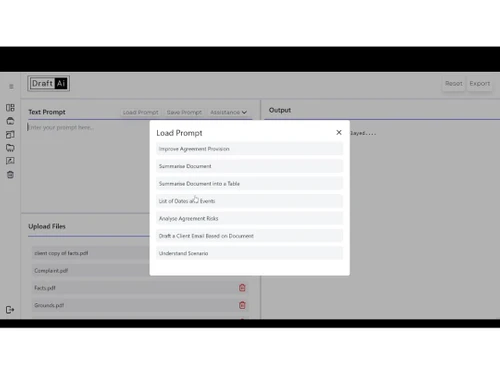Screen dimensions: 500x375
Task: Select Summarise Document into a Table
Action: 249,184
